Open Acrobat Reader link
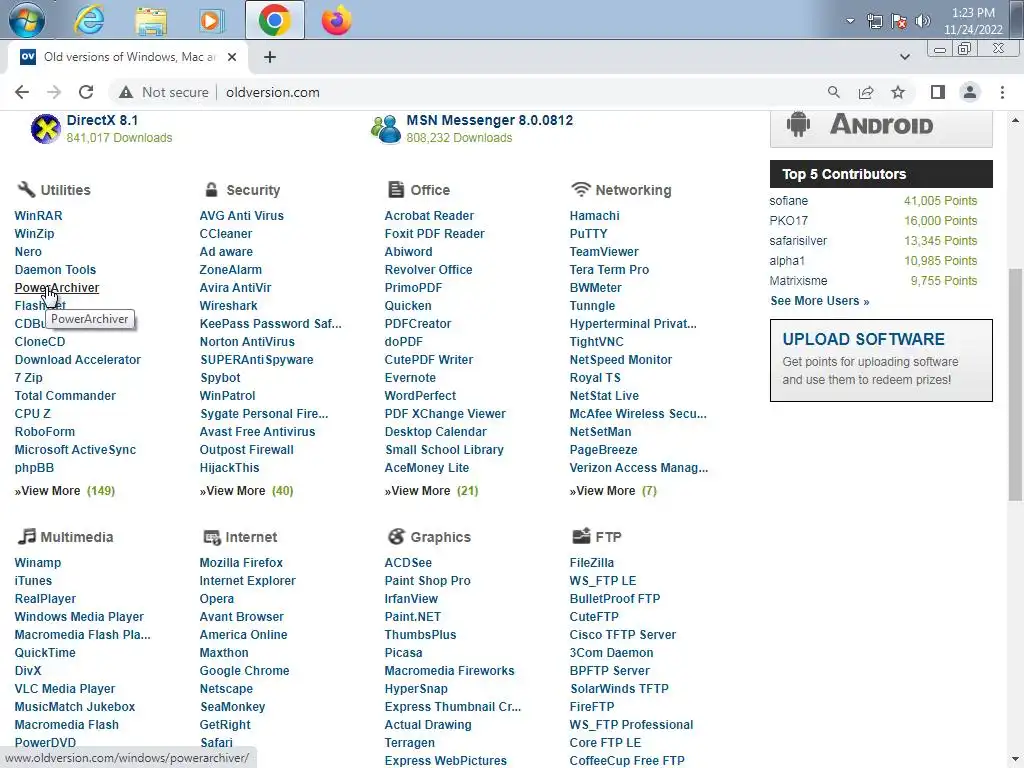Viewport: 1024px width, 768px height. pos(429,216)
